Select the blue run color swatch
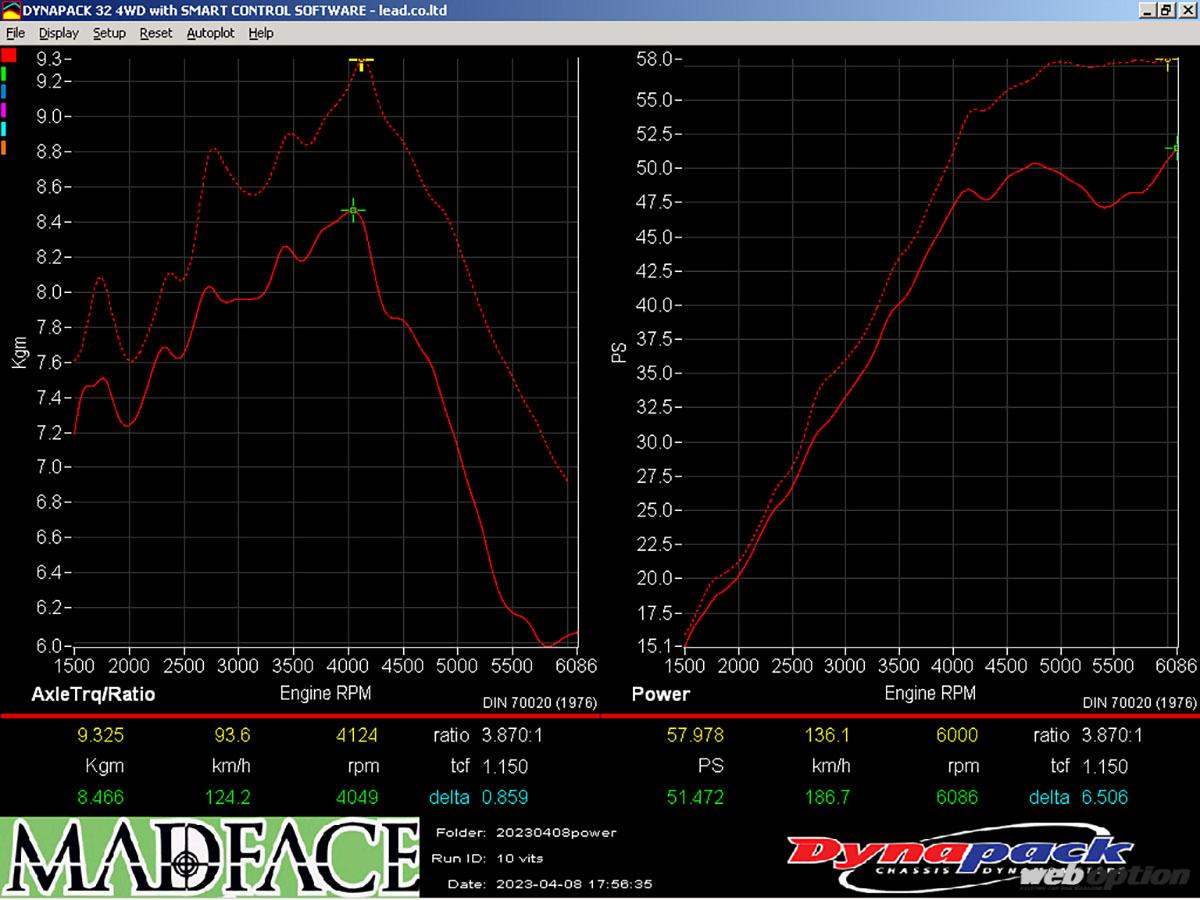The image size is (1200, 900). point(5,91)
